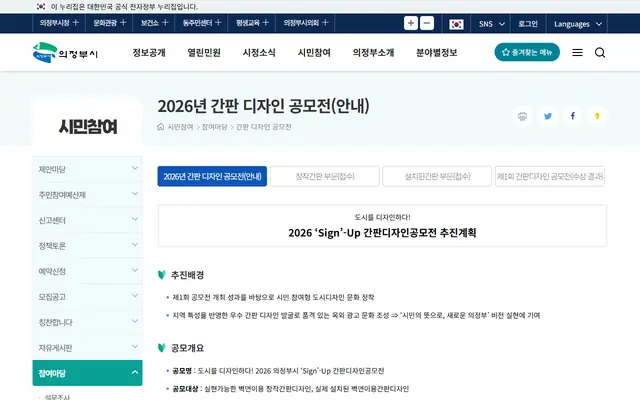Screen dimensions: 640x400
Task: Expand 예약신청 sidebar chevron
Action: 135,270
